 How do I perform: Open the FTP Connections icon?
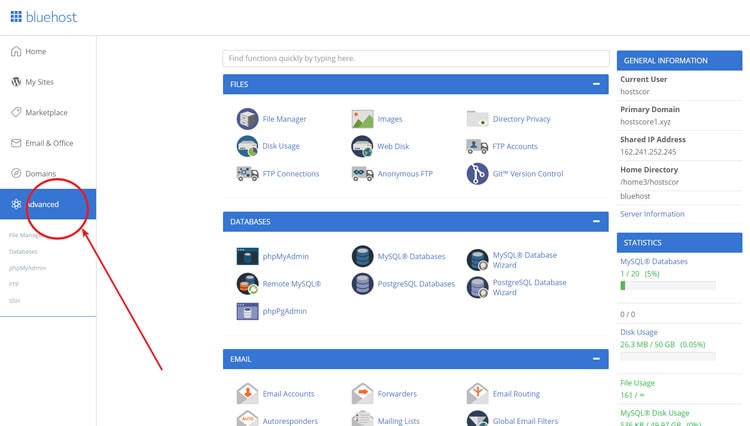pos(247,173)
